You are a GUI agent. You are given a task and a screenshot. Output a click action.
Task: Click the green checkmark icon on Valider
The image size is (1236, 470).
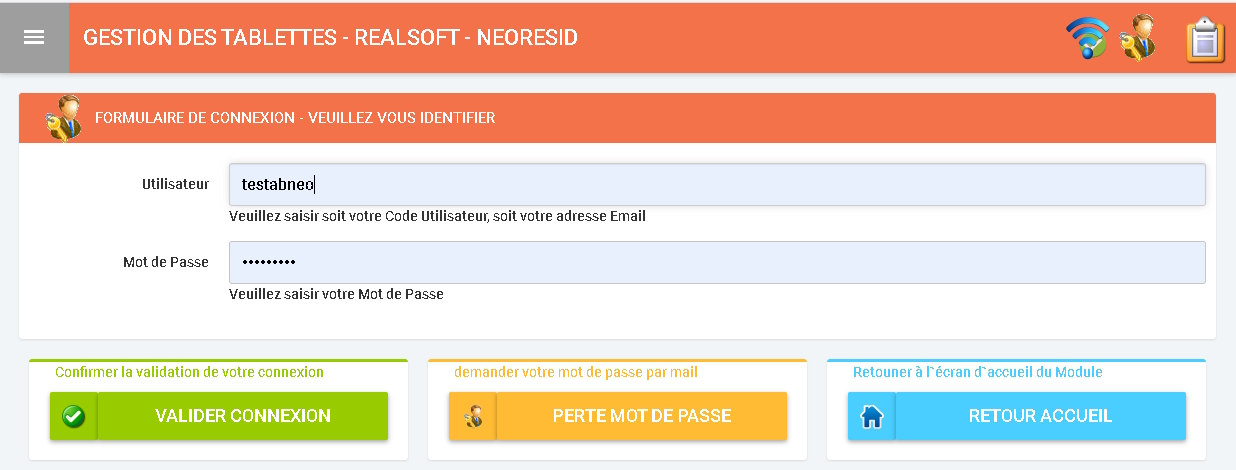tap(73, 416)
